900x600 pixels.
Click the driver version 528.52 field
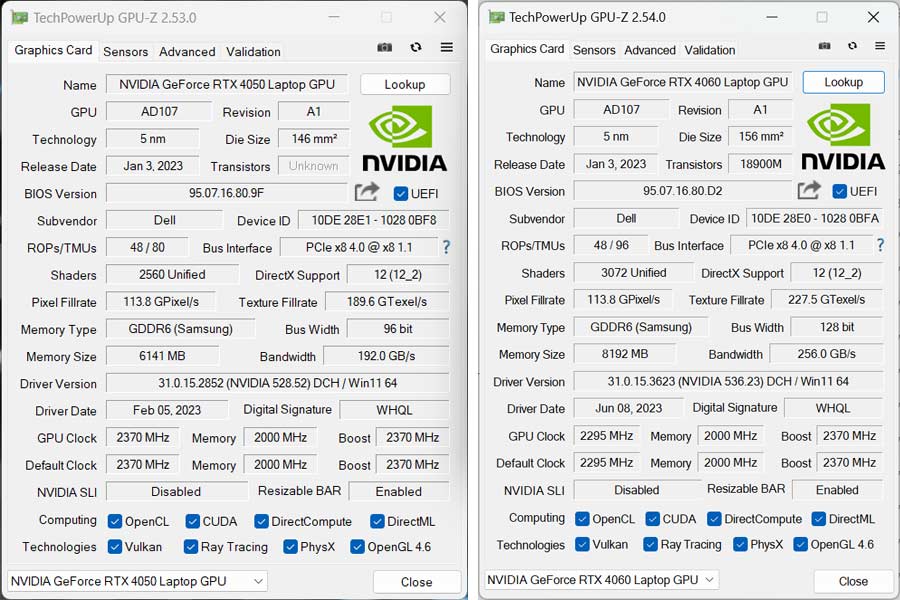click(x=278, y=383)
